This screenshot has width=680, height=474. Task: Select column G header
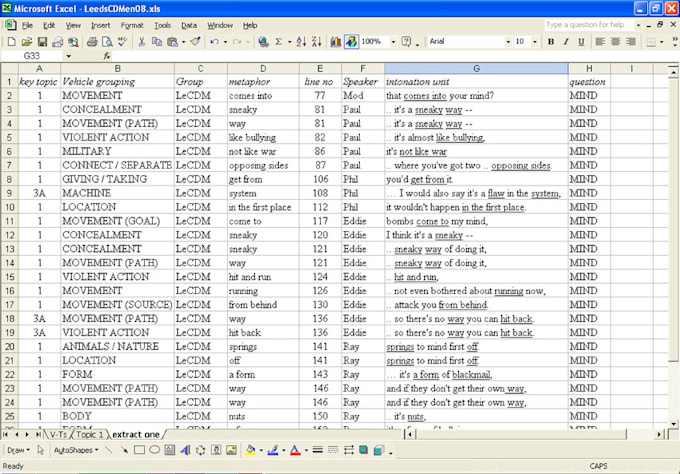476,69
